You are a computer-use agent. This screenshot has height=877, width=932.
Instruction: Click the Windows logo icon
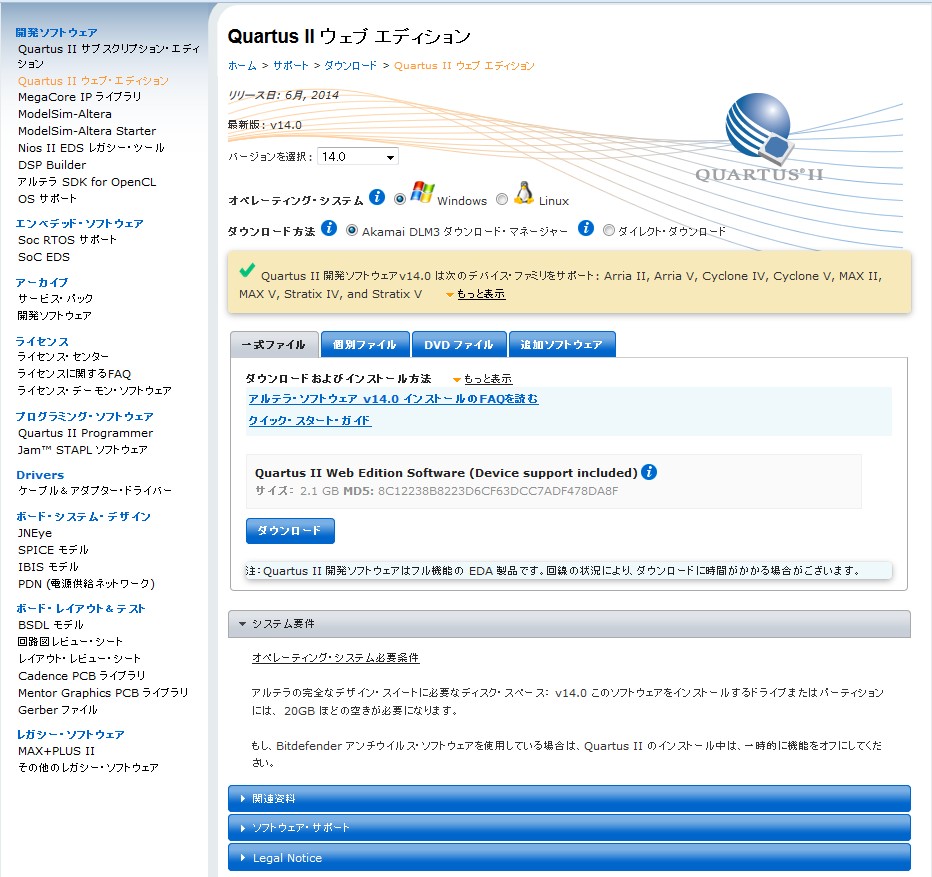[423, 193]
